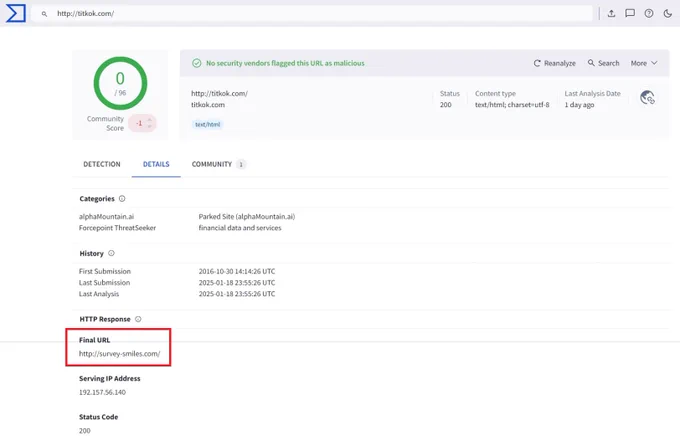
Task: Open the help question-mark icon
Action: tap(649, 13)
